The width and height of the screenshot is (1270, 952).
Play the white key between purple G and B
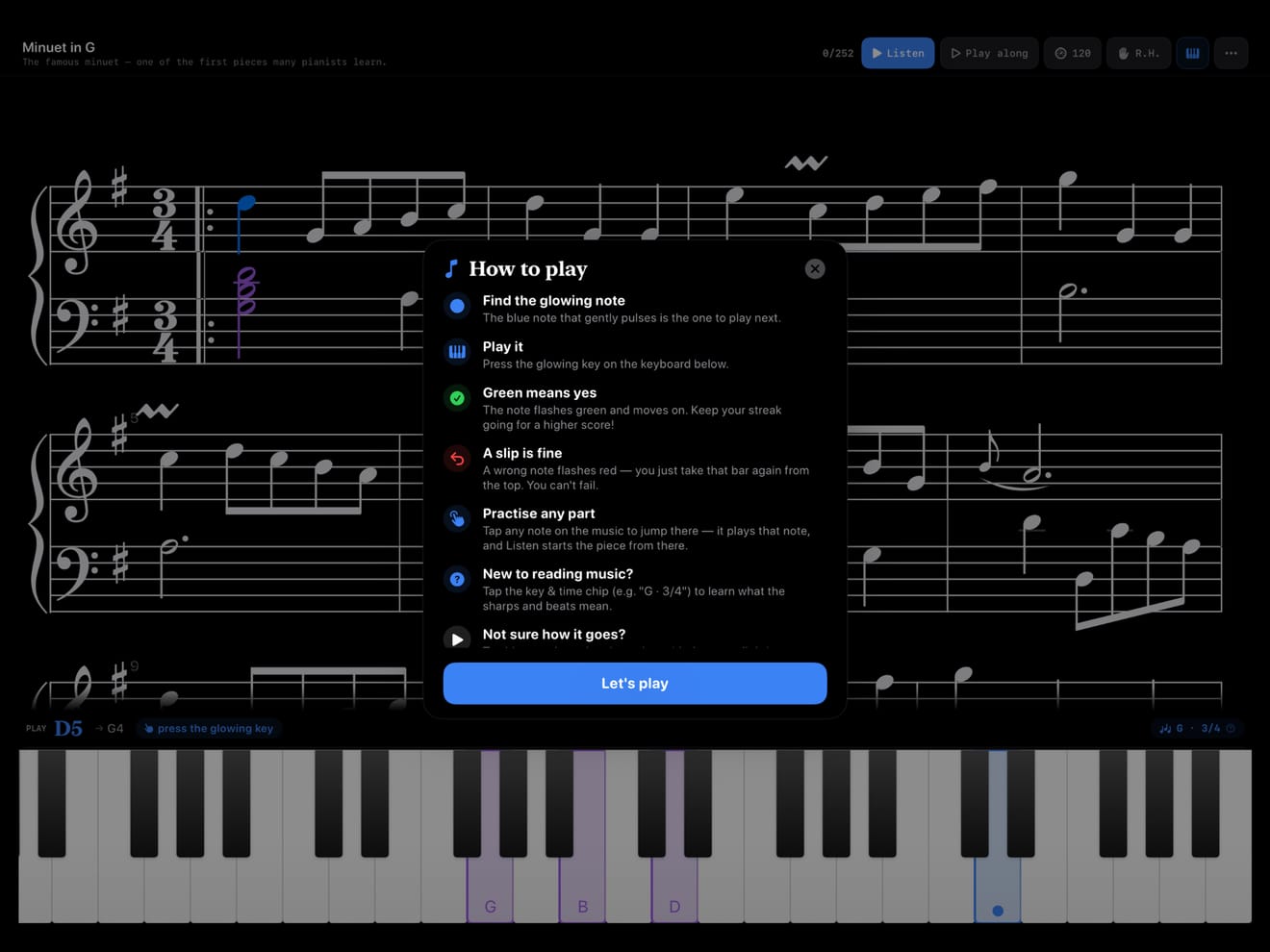tap(536, 889)
